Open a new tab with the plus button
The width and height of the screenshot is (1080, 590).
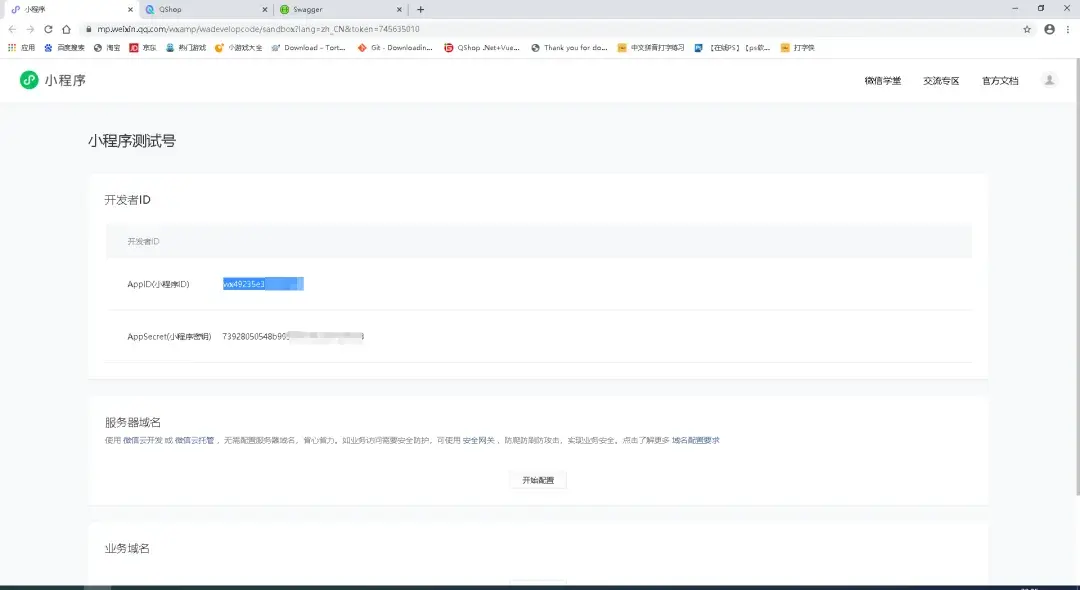[x=420, y=9]
